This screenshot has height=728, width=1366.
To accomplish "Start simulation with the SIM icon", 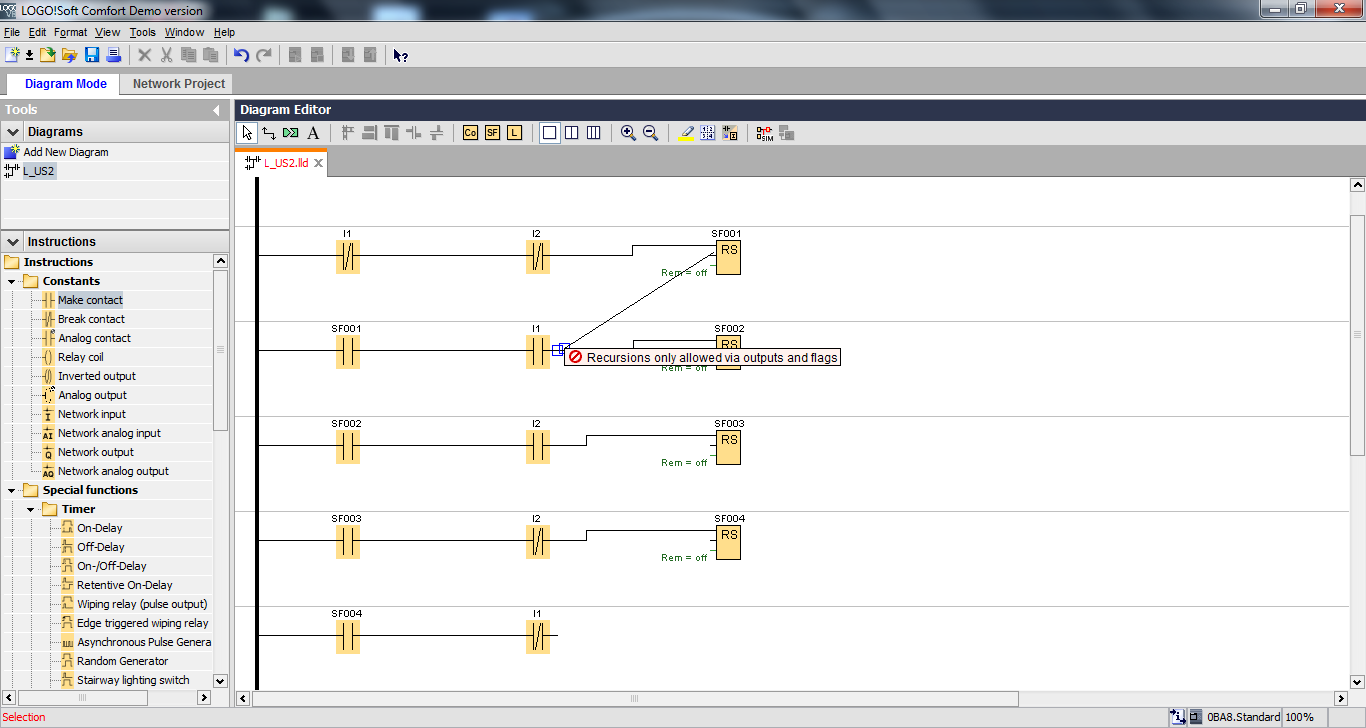I will (765, 132).
